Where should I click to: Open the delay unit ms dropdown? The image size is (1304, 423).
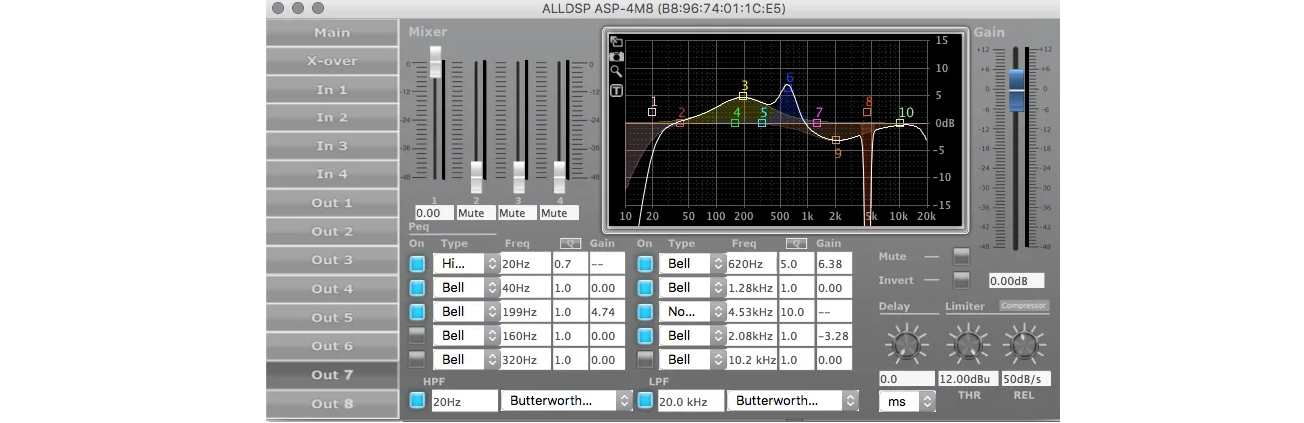[x=907, y=401]
